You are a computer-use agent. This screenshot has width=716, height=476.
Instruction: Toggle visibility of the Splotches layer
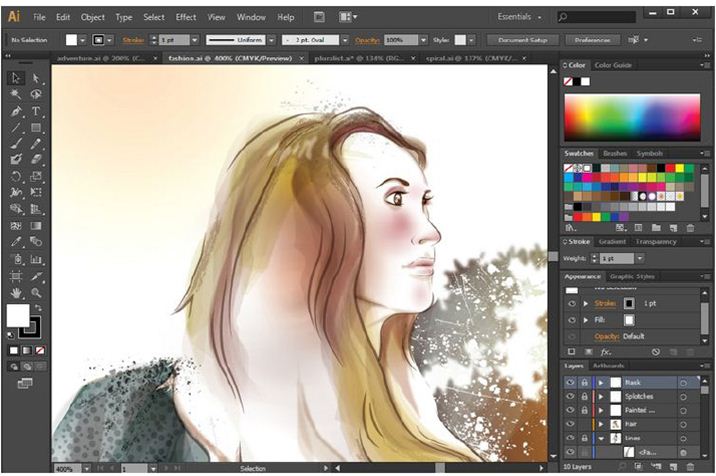[x=570, y=397]
